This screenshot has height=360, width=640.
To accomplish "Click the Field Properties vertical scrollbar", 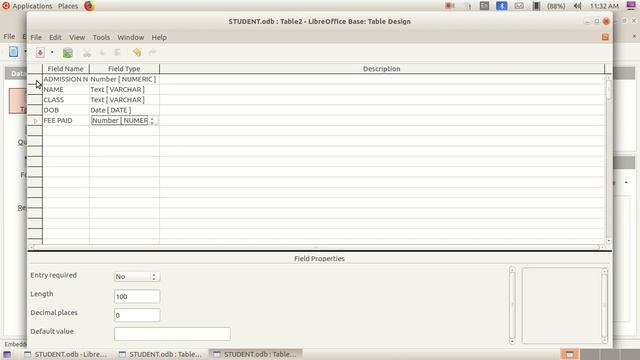I will (x=512, y=305).
